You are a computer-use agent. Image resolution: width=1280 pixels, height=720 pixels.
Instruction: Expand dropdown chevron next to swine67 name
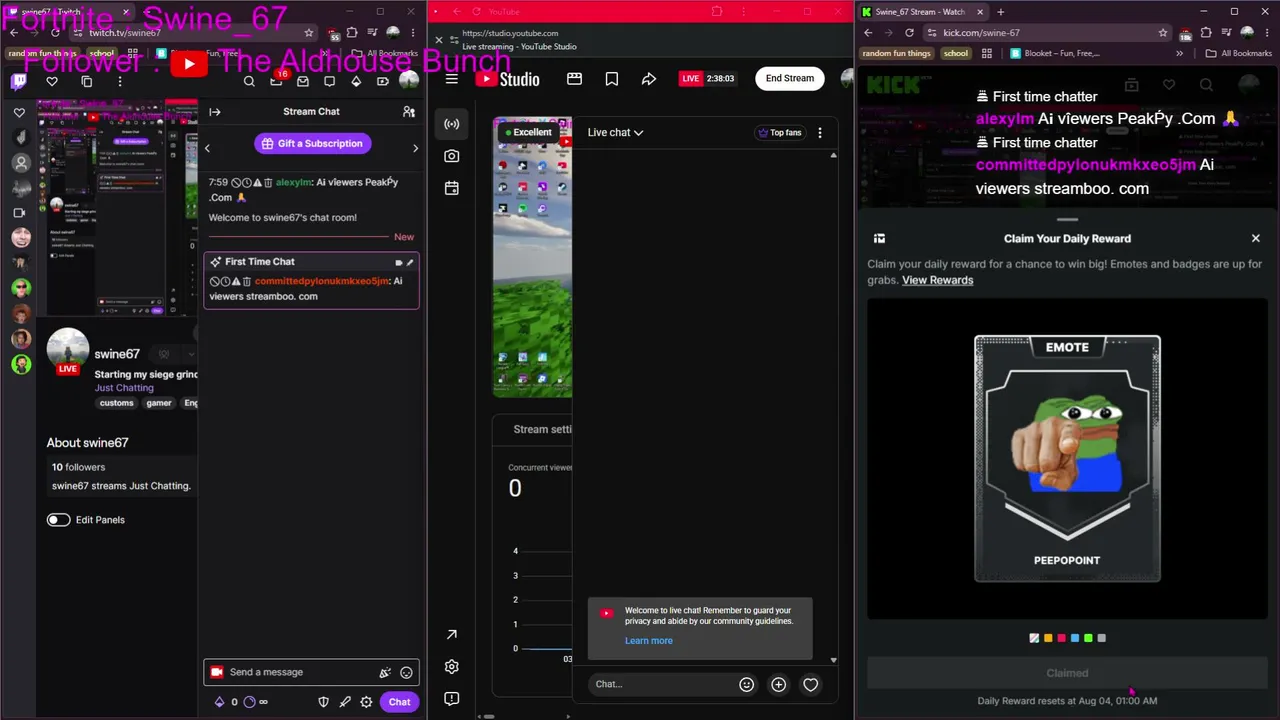pyautogui.click(x=191, y=354)
